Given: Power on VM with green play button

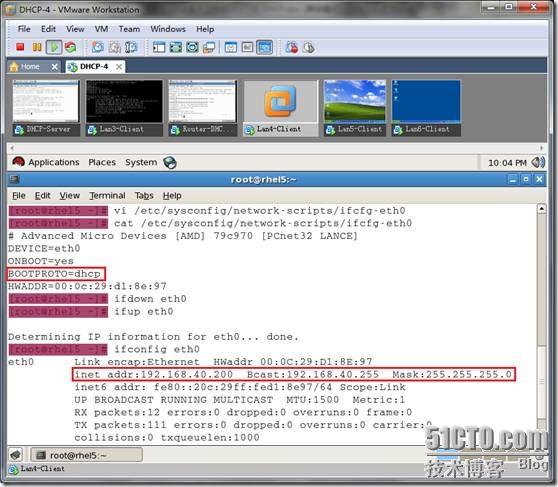Looking at the screenshot, I should 54,47.
